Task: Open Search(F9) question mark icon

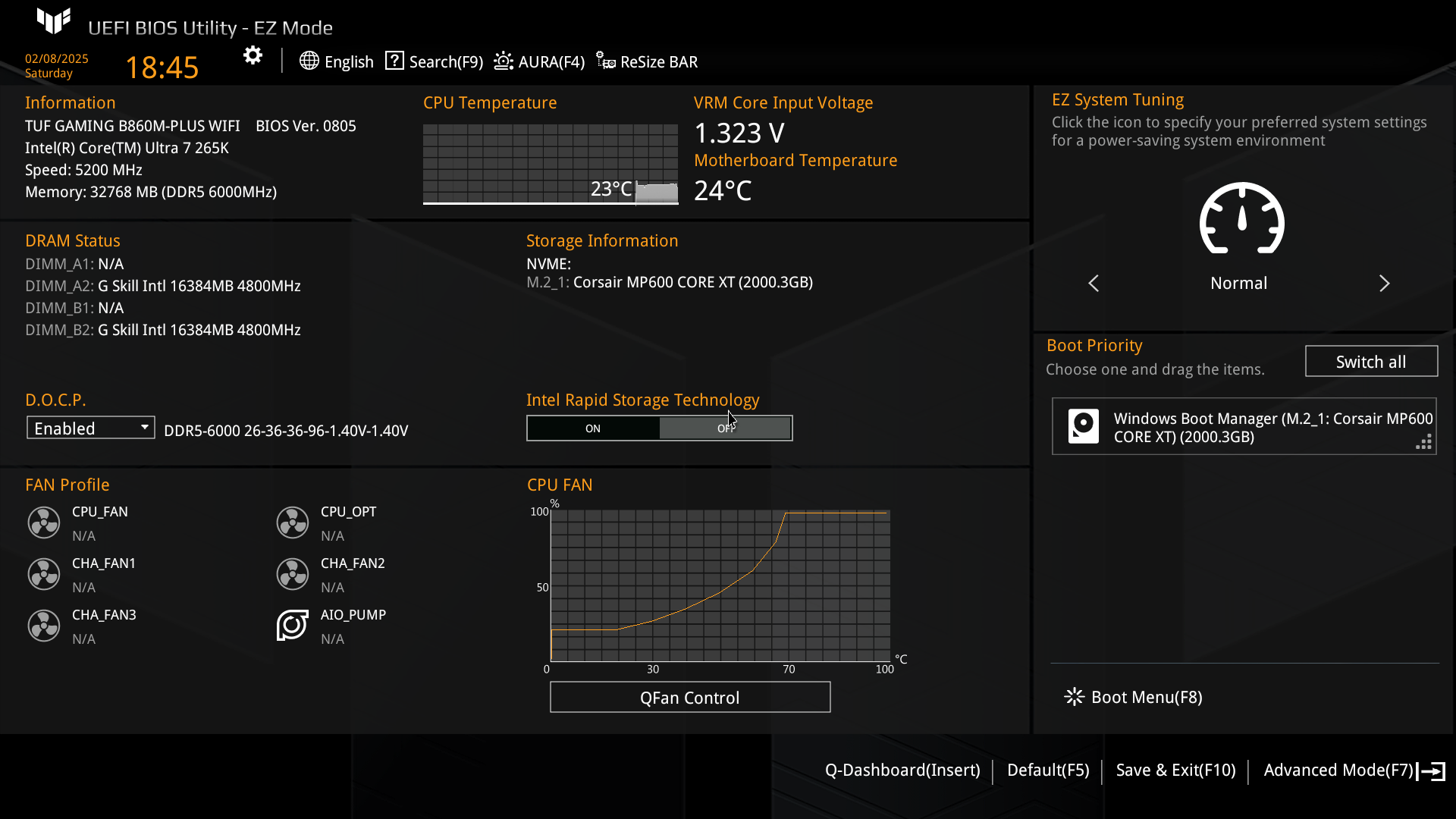Action: pyautogui.click(x=394, y=61)
